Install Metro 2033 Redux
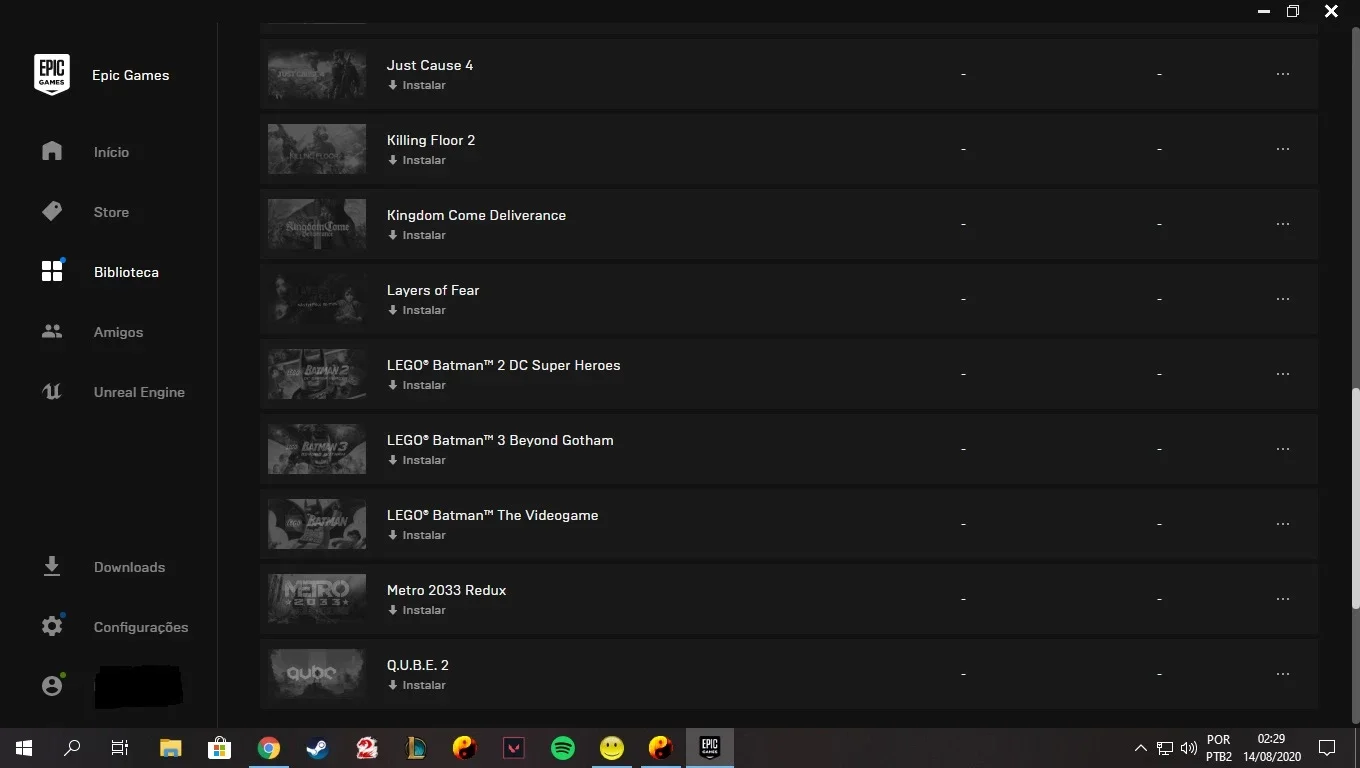1360x768 pixels. [417, 610]
